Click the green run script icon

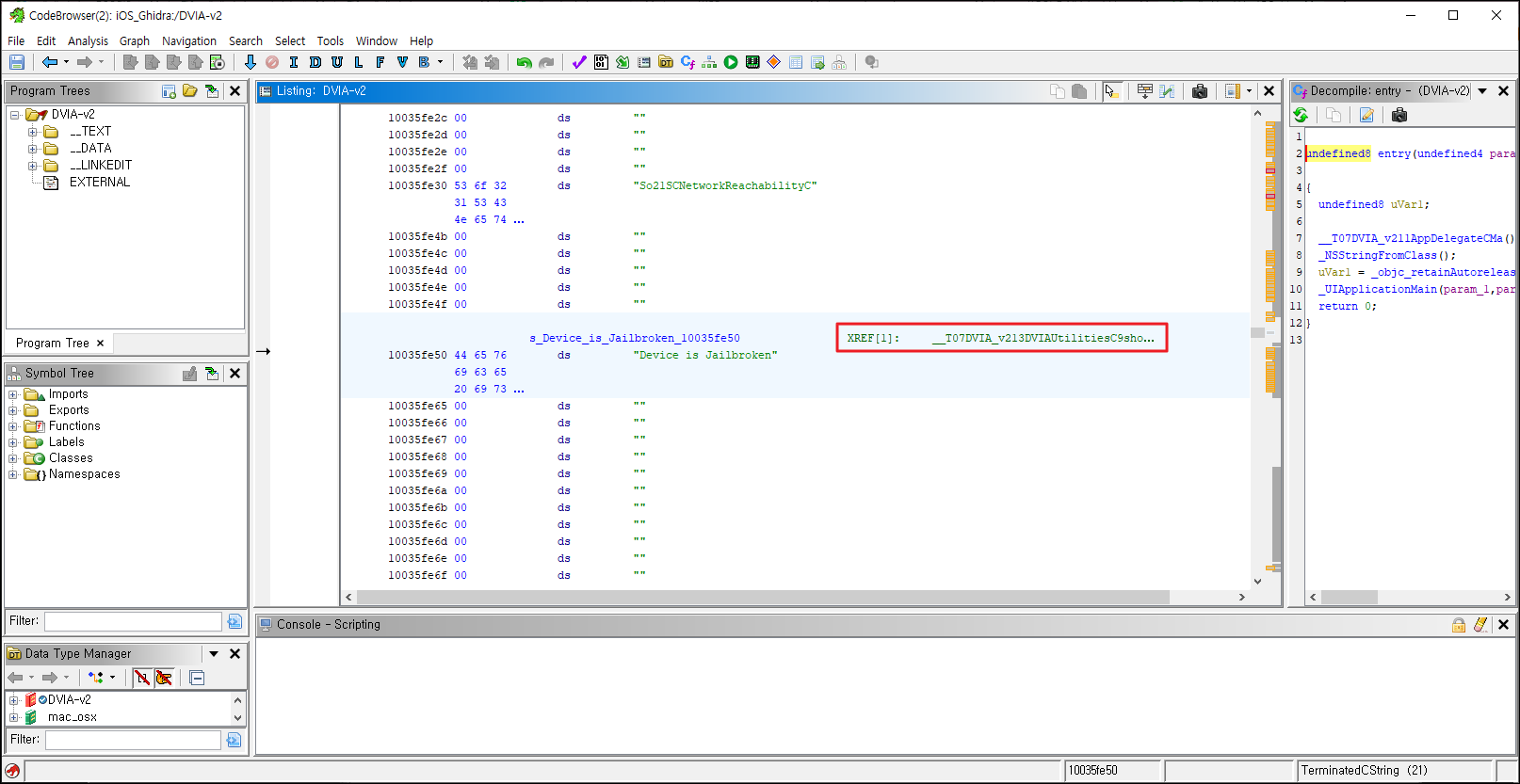[x=731, y=62]
